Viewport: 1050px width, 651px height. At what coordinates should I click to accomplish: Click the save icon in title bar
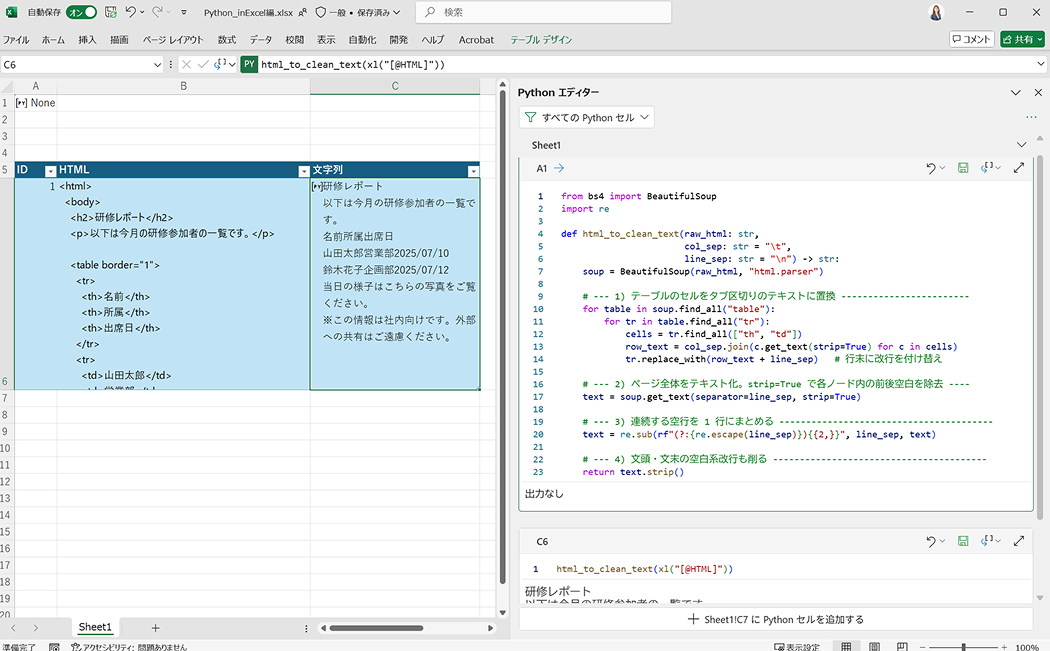pyautogui.click(x=110, y=12)
